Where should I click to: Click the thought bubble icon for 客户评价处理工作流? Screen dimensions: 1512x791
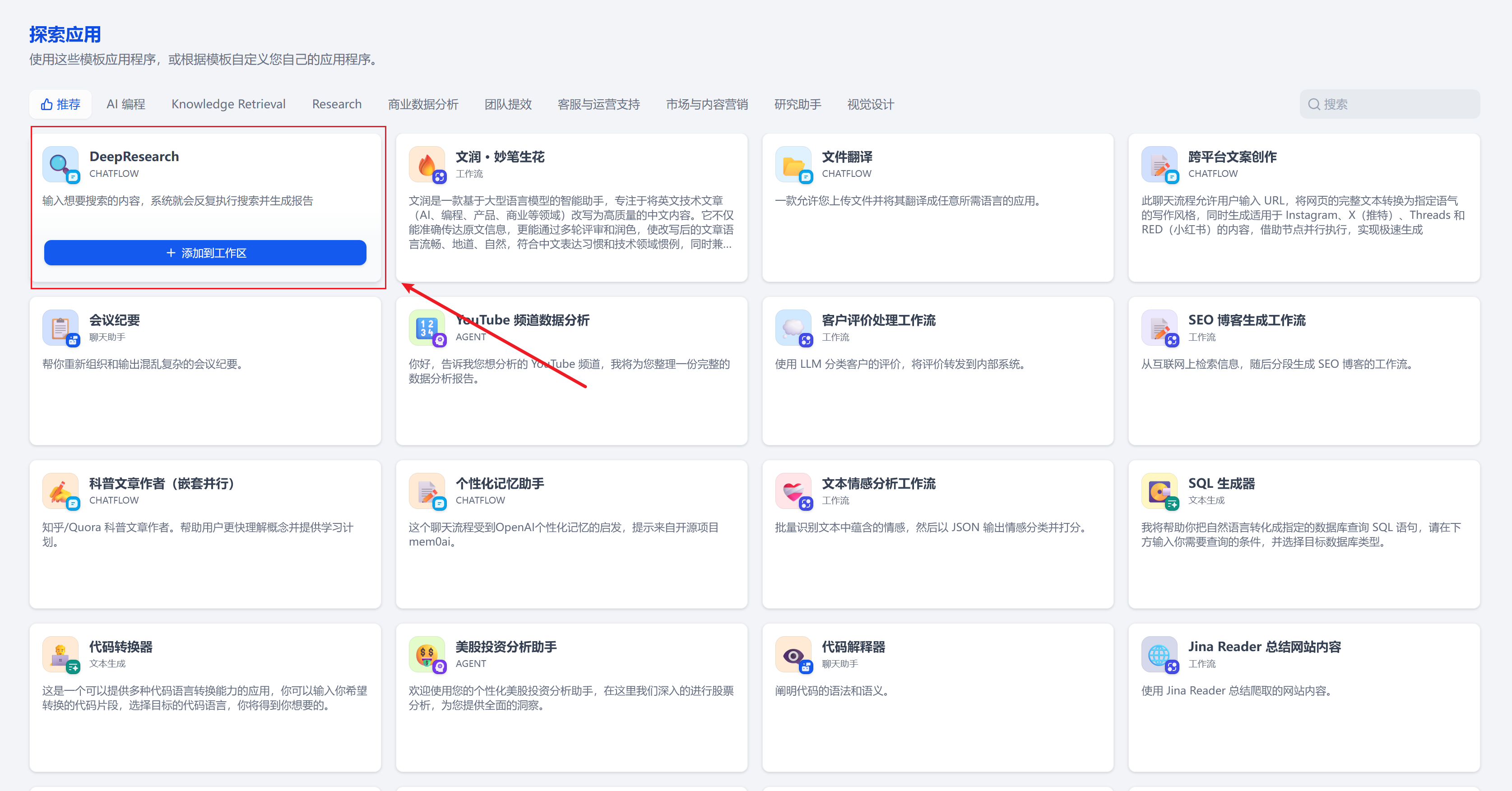coord(793,327)
